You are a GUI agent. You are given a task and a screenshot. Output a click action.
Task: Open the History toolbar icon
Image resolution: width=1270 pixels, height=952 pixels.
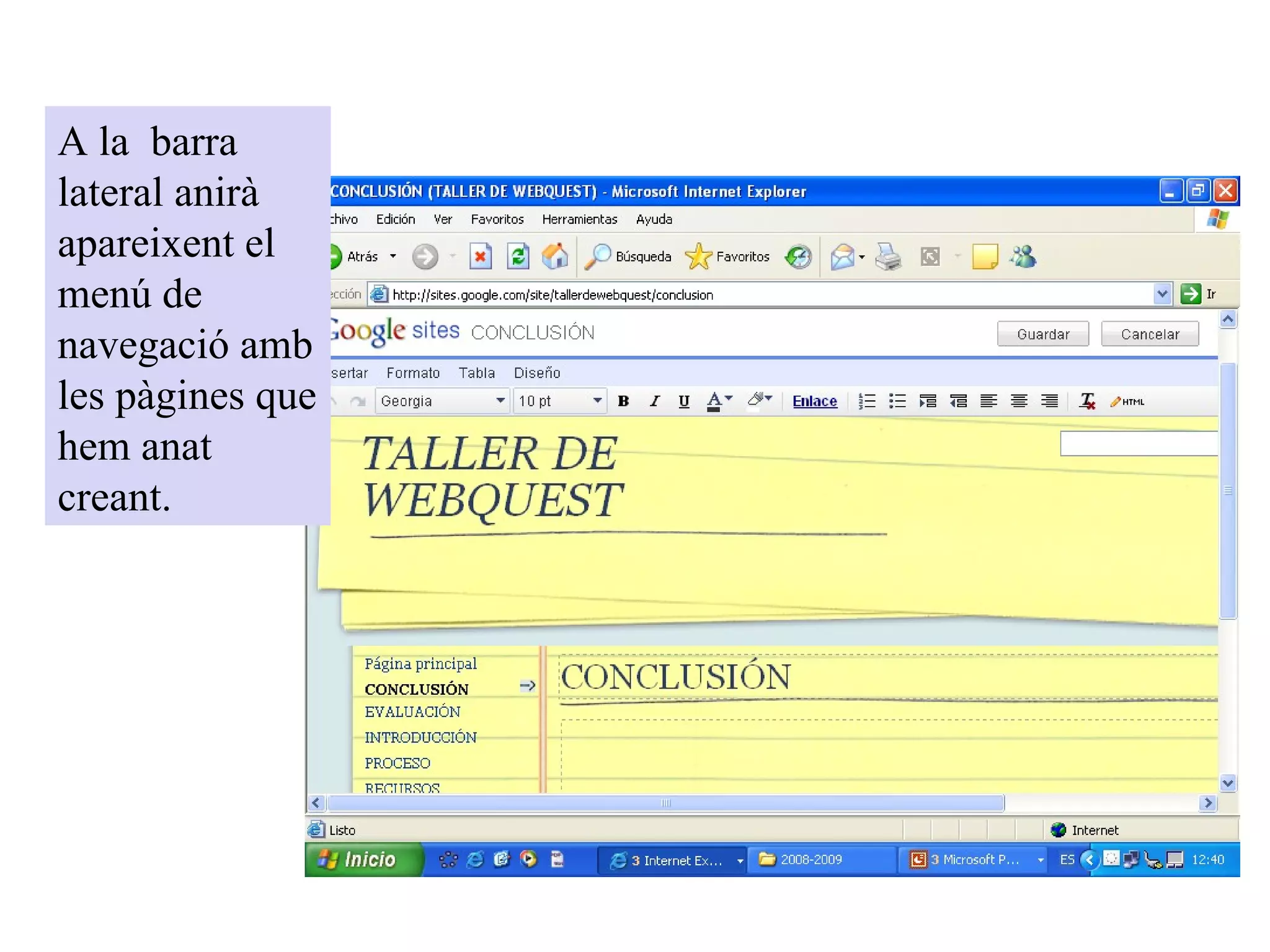tap(798, 256)
